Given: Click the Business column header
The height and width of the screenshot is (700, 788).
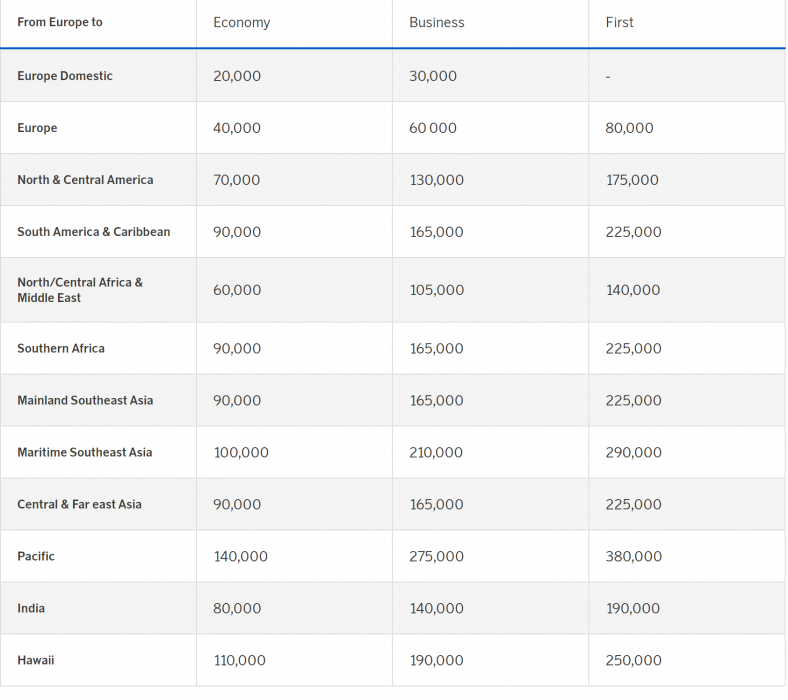Looking at the screenshot, I should pyautogui.click(x=436, y=22).
